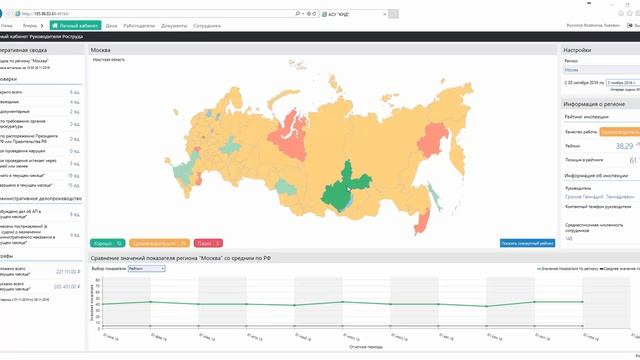
Task: Click the Настройки panel header
Action: (601, 50)
